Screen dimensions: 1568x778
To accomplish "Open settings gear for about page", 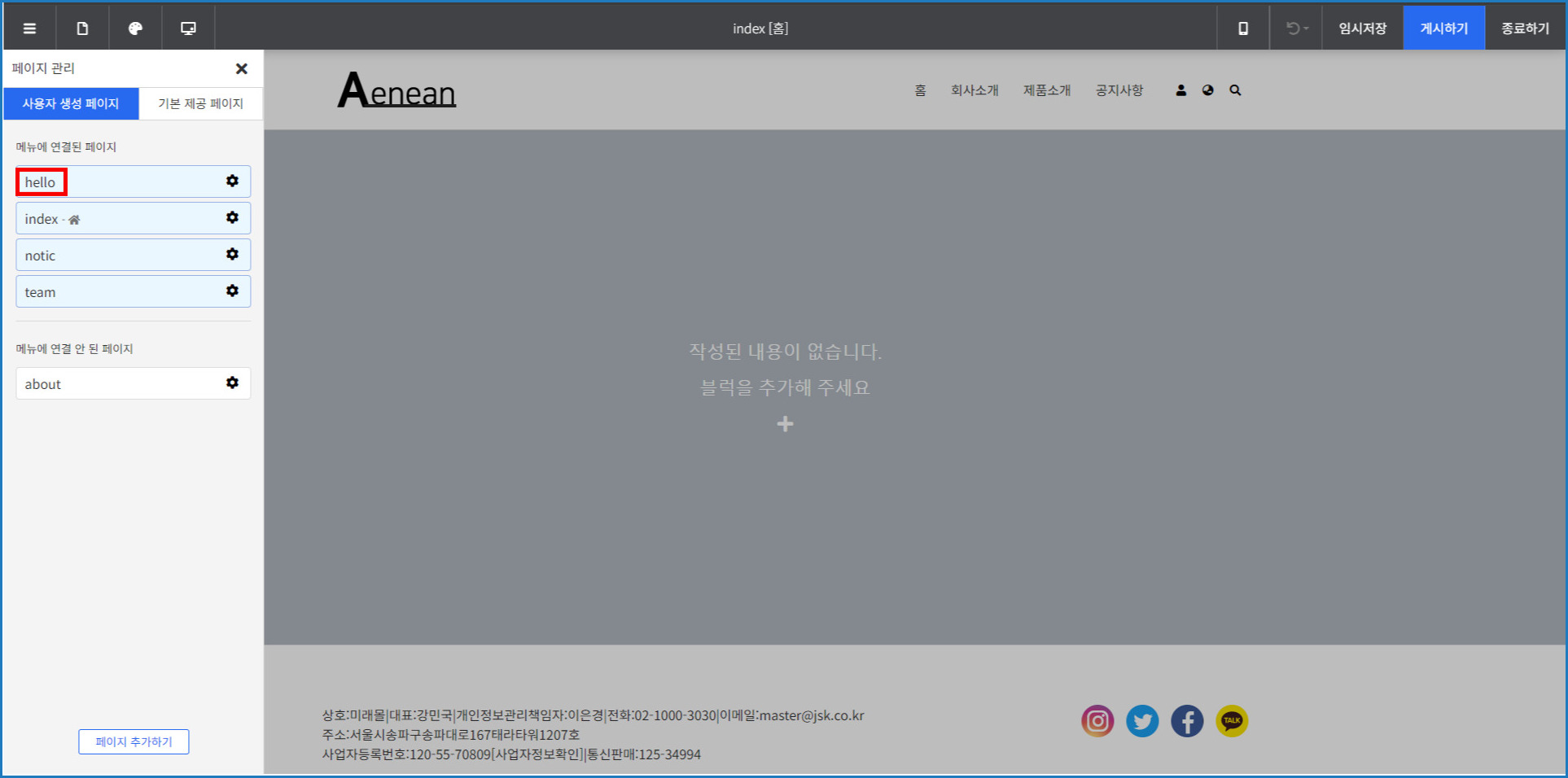I will click(x=232, y=382).
